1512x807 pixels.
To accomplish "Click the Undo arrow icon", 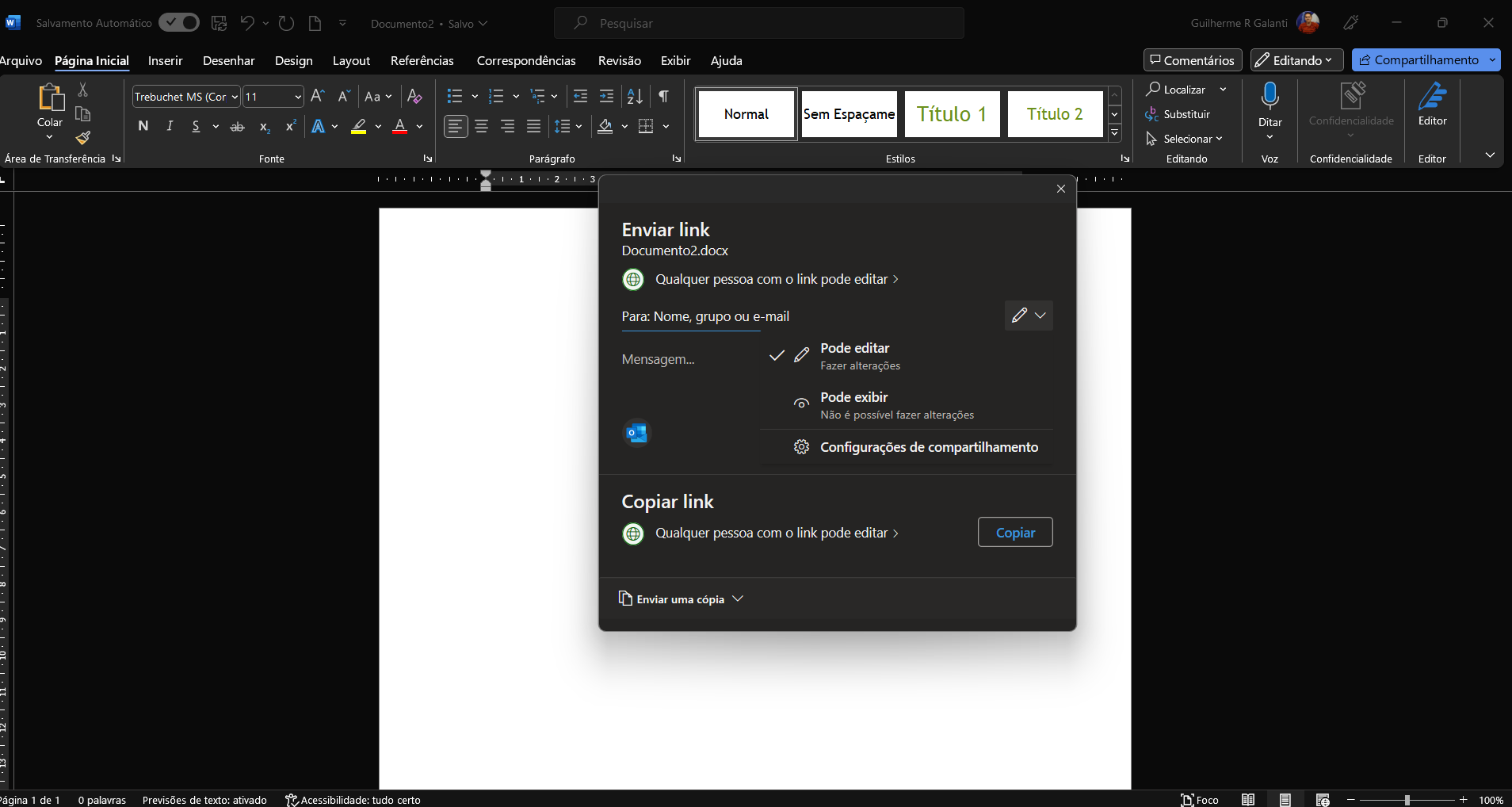I will click(247, 23).
